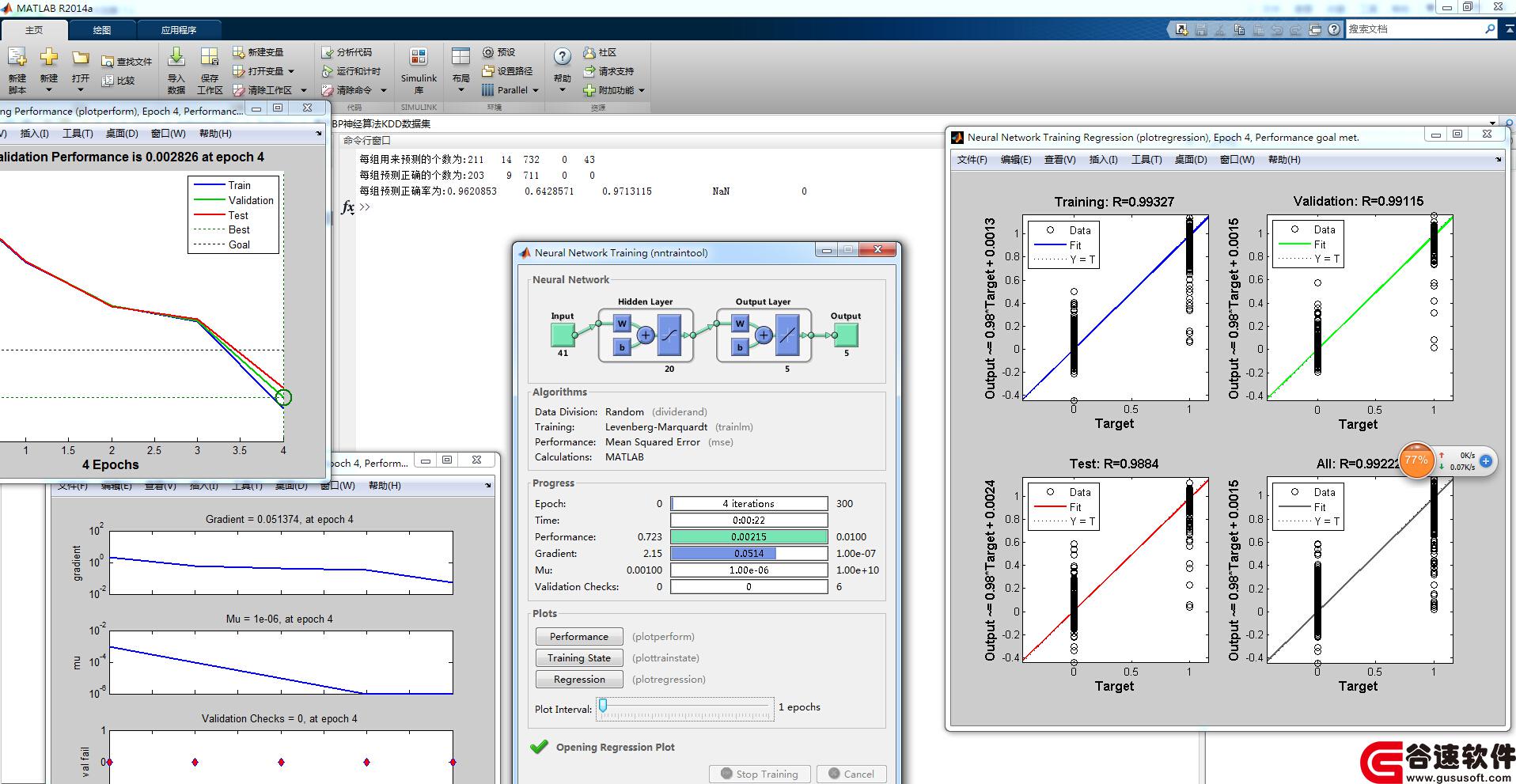Click the green Input block in network diagram

click(563, 335)
